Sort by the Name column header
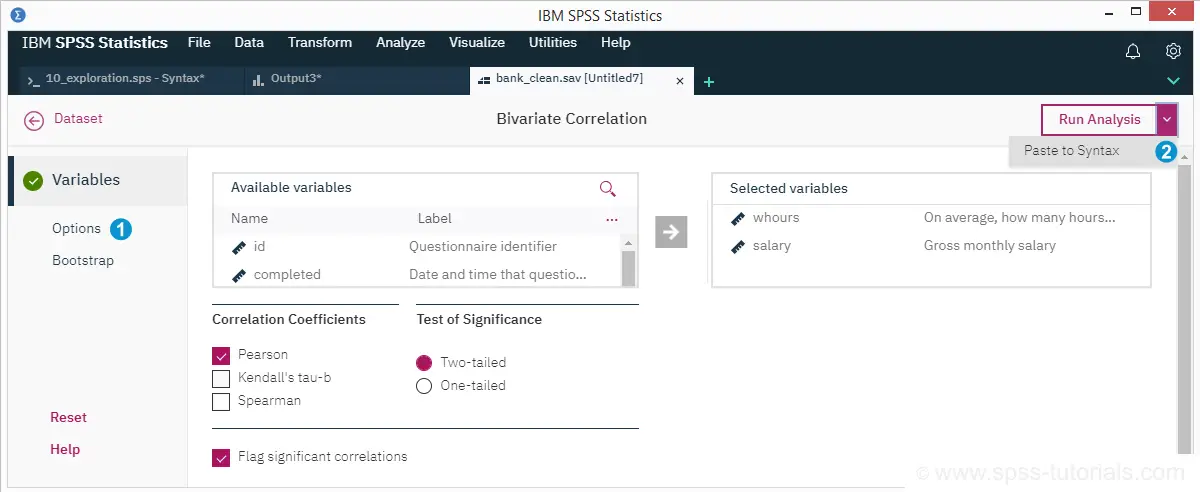1200x492 pixels. tap(249, 219)
